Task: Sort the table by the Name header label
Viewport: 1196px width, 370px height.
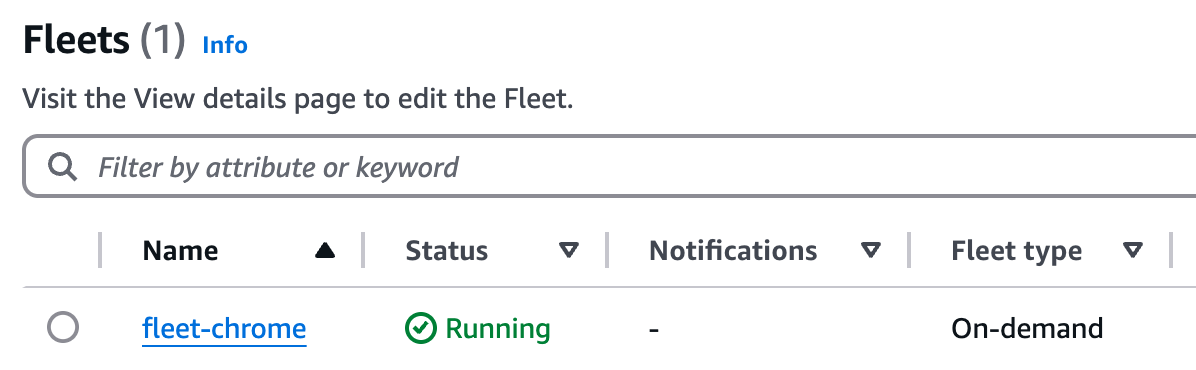Action: [180, 251]
